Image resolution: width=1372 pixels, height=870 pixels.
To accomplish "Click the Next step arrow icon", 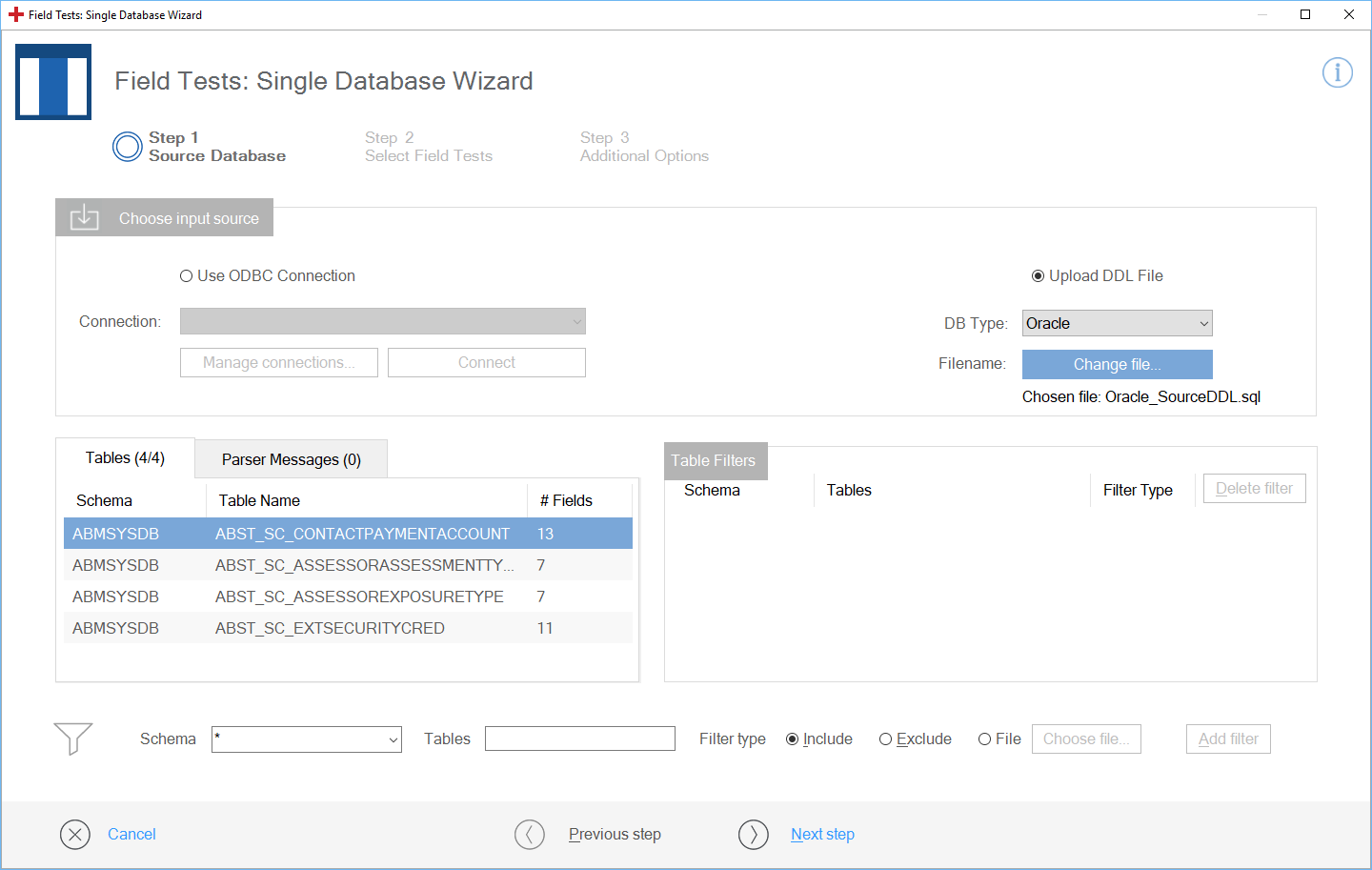I will point(754,835).
